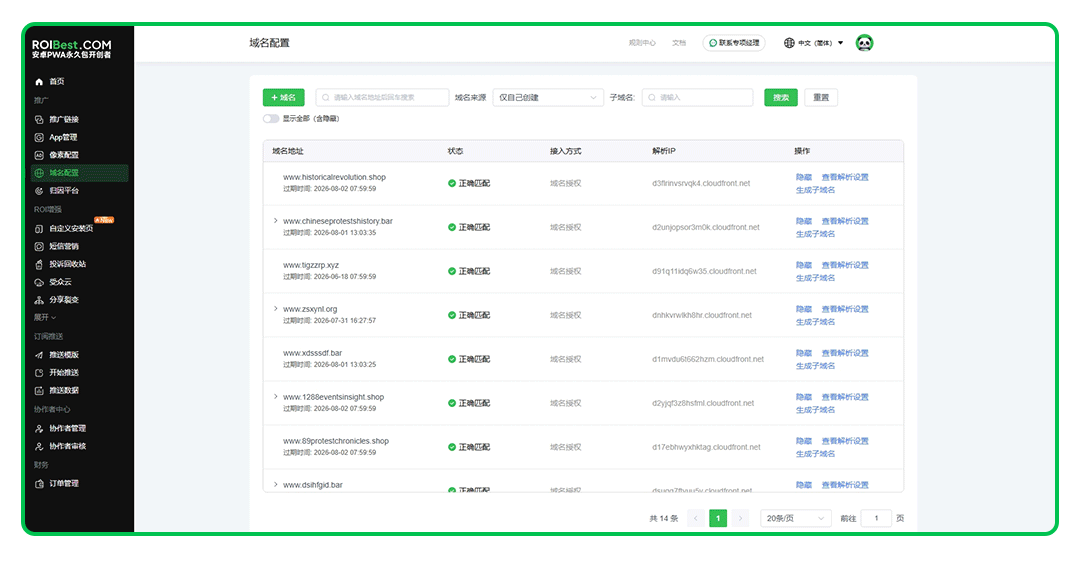Open 短信营销 in the sidebar menu
Viewport: 1080px width, 566px height.
point(63,247)
